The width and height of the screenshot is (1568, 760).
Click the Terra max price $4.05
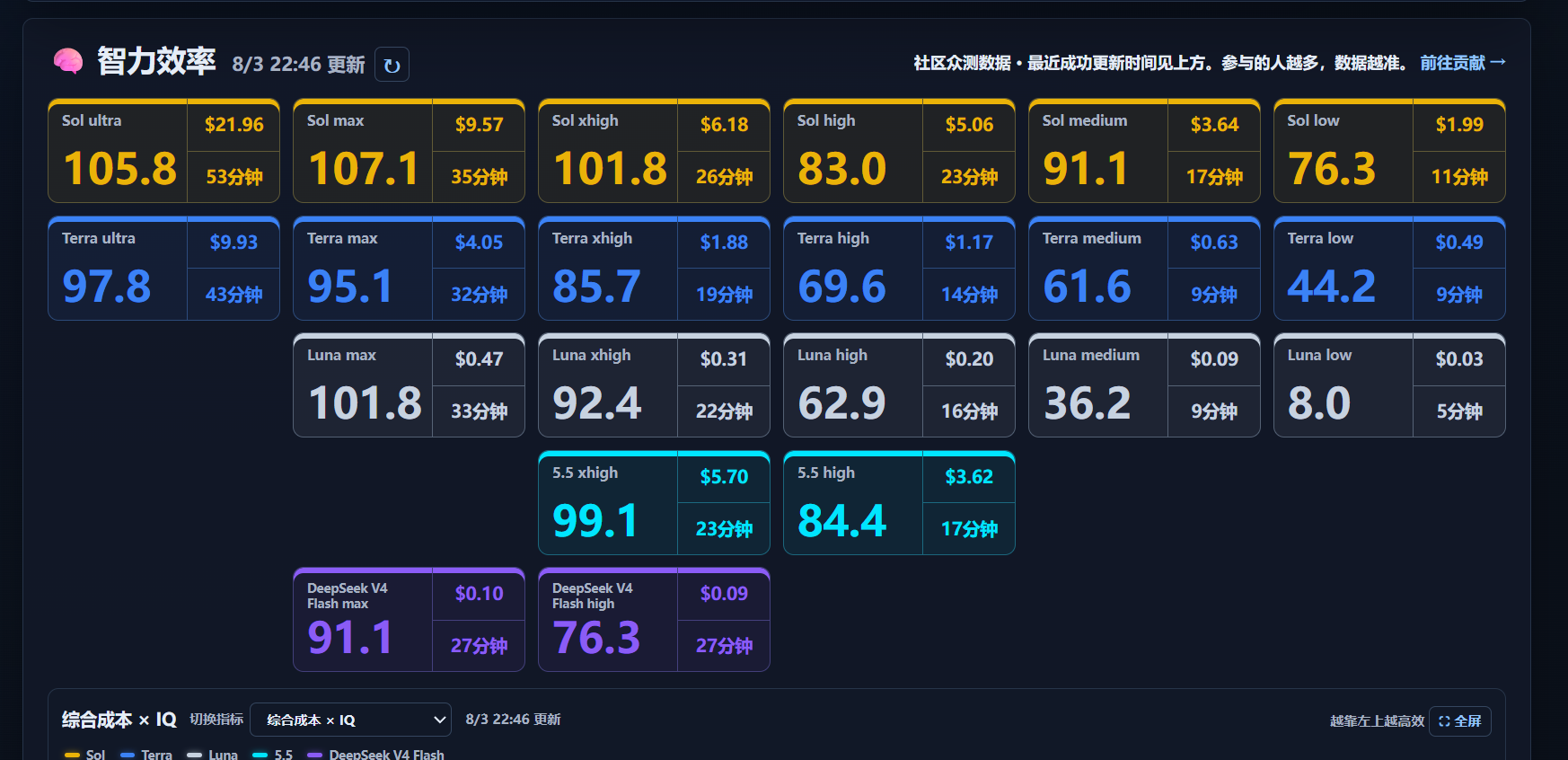[479, 243]
